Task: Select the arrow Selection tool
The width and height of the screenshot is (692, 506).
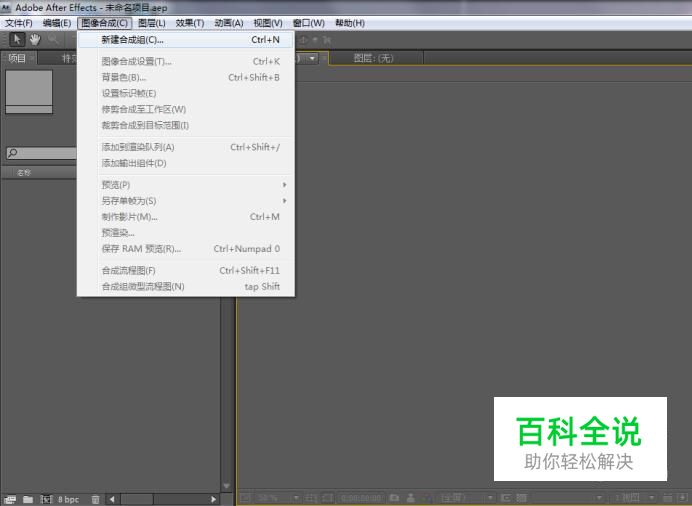Action: coord(17,40)
